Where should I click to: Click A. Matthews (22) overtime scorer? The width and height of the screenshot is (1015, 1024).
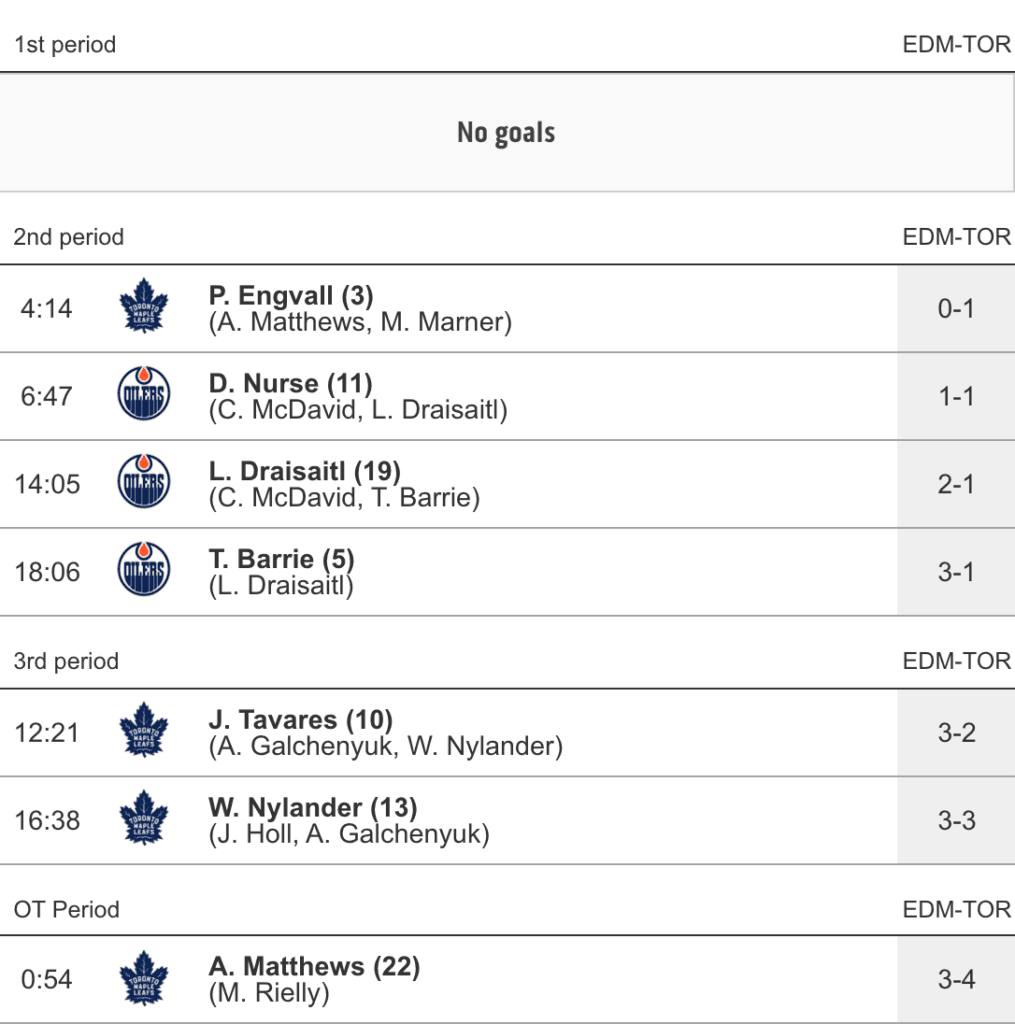(314, 967)
